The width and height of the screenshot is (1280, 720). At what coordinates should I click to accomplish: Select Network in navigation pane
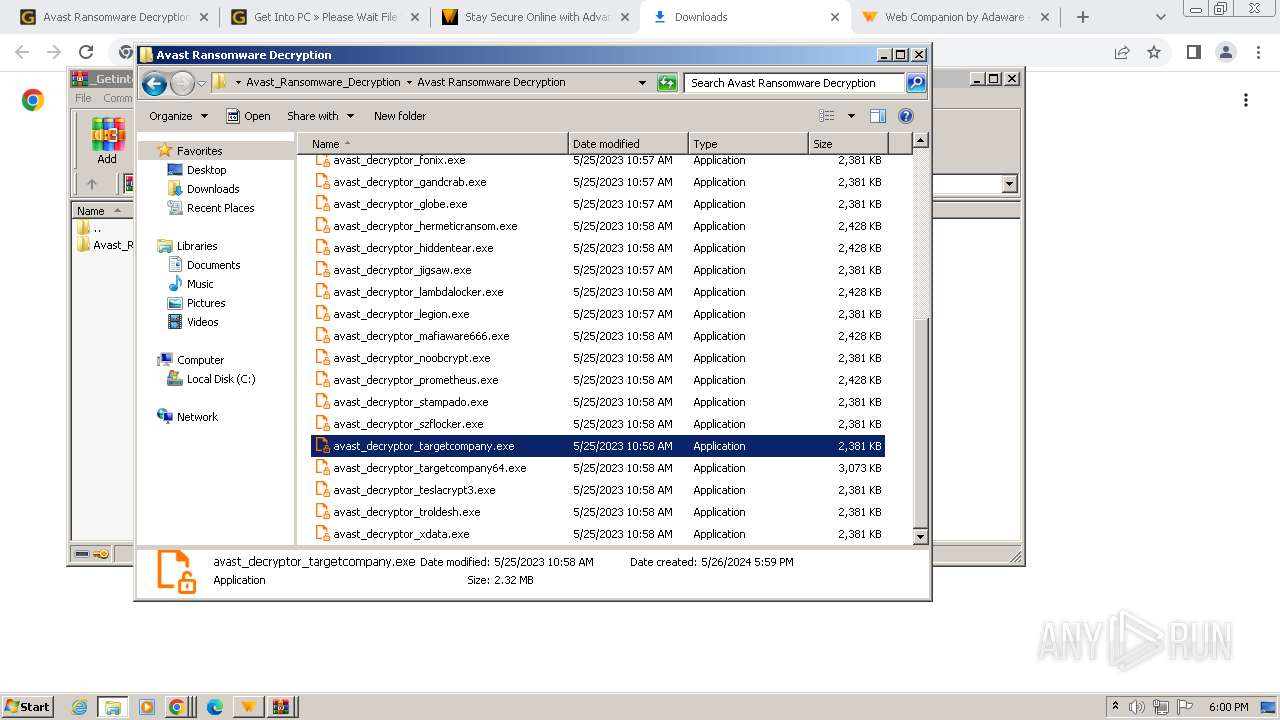click(196, 417)
